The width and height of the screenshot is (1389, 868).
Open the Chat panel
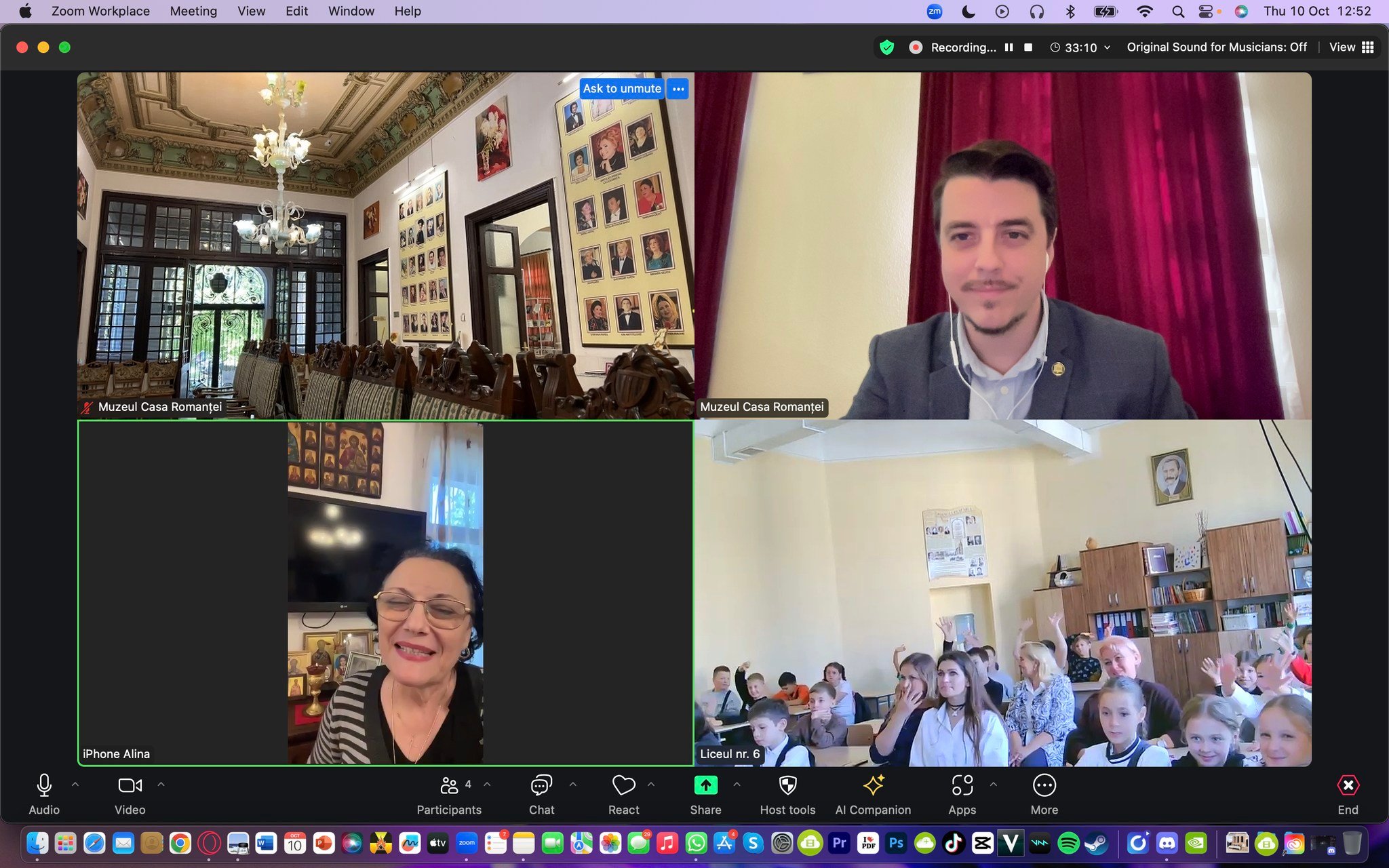point(541,785)
